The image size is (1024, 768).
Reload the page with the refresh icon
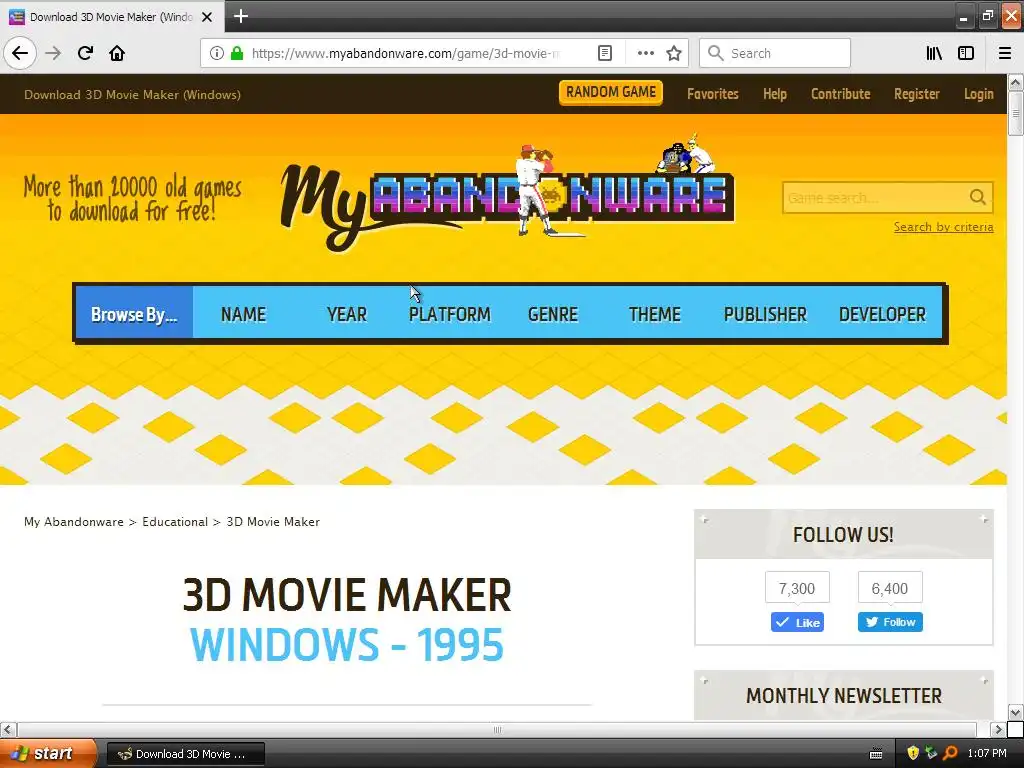(85, 53)
